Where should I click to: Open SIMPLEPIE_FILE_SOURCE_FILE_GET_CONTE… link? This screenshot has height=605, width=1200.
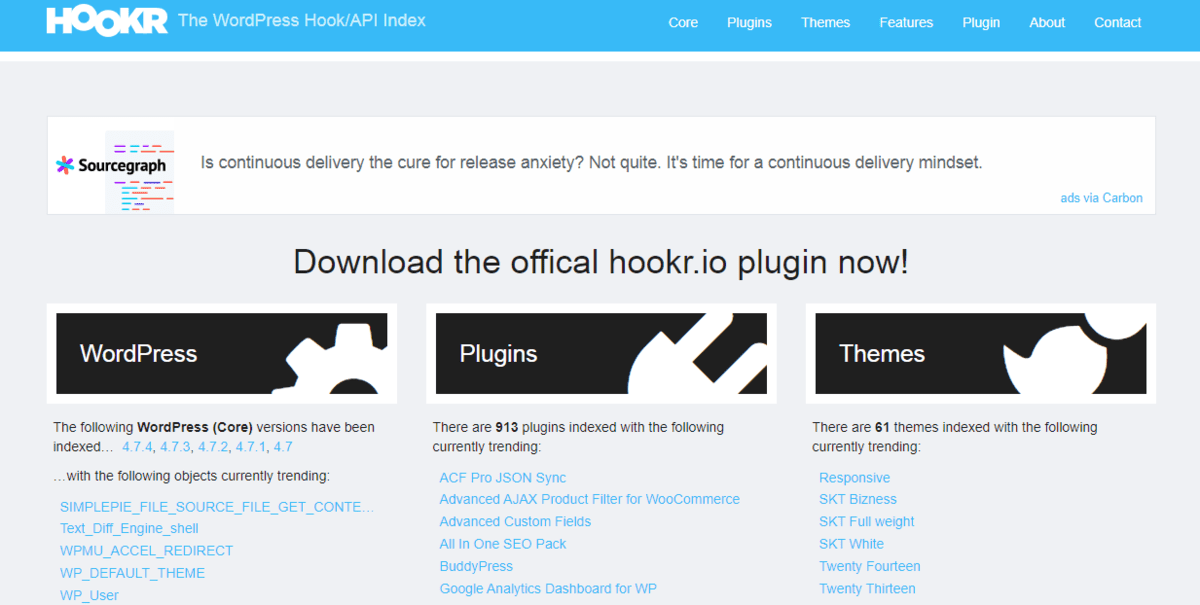(217, 507)
